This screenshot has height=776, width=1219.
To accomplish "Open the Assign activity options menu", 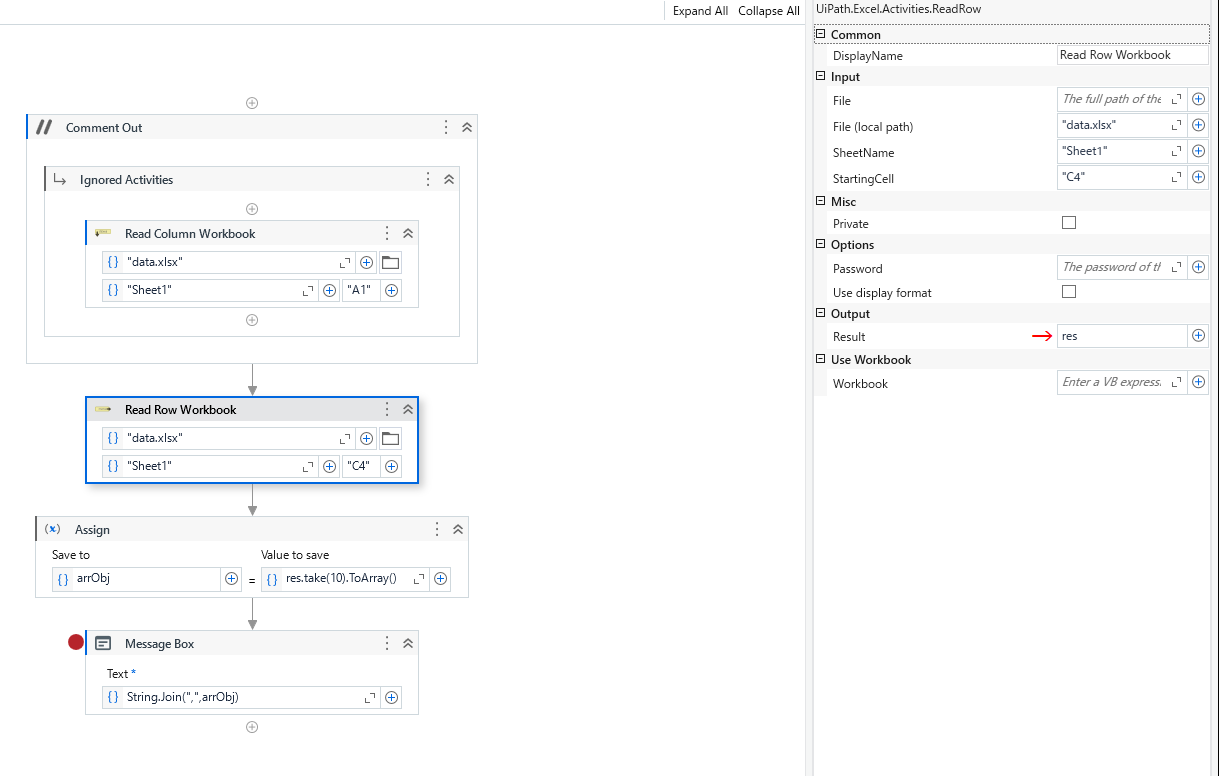I will coord(437,530).
